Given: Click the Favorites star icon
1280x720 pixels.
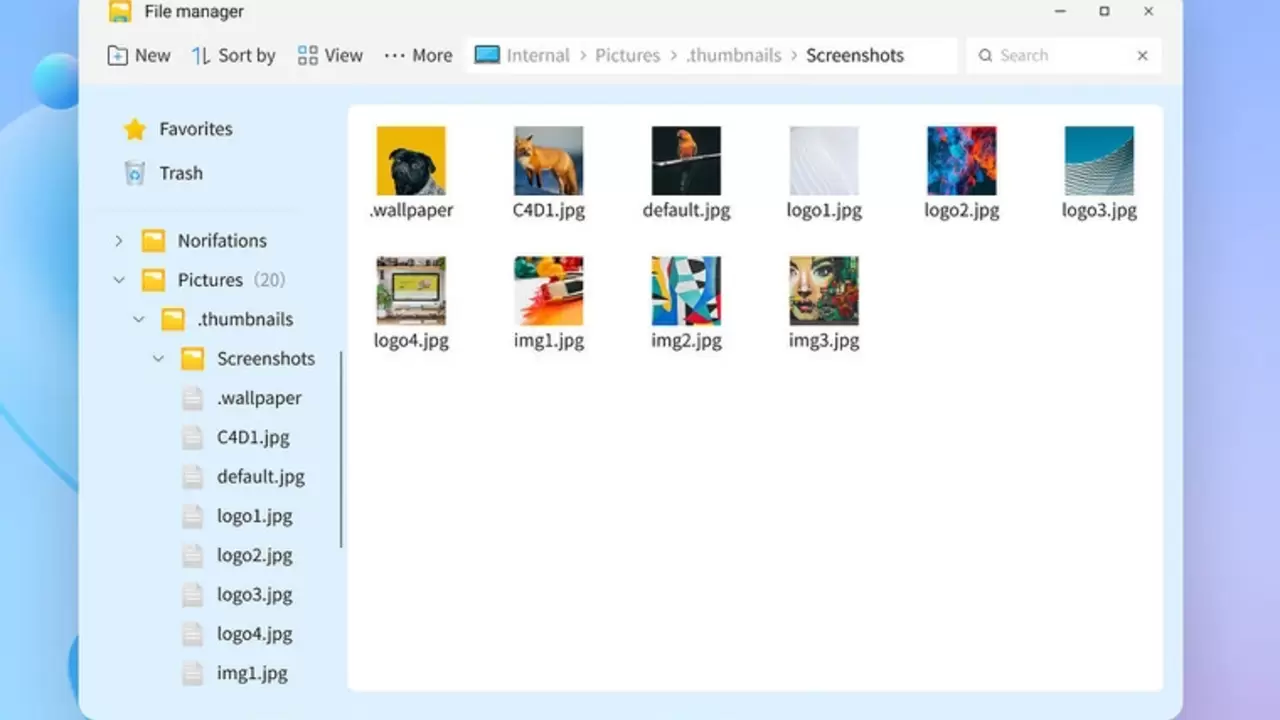Looking at the screenshot, I should tap(135, 129).
